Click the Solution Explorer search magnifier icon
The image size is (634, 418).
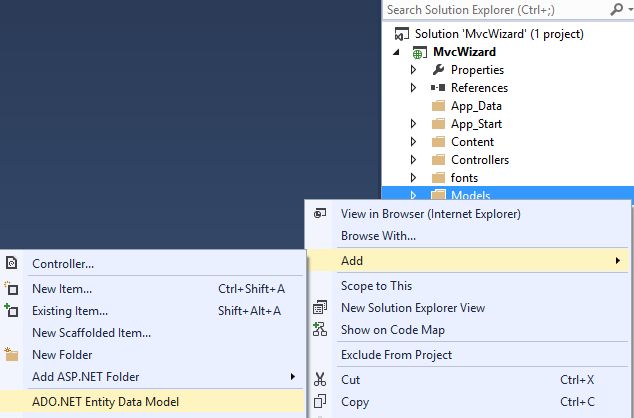pyautogui.click(x=616, y=9)
